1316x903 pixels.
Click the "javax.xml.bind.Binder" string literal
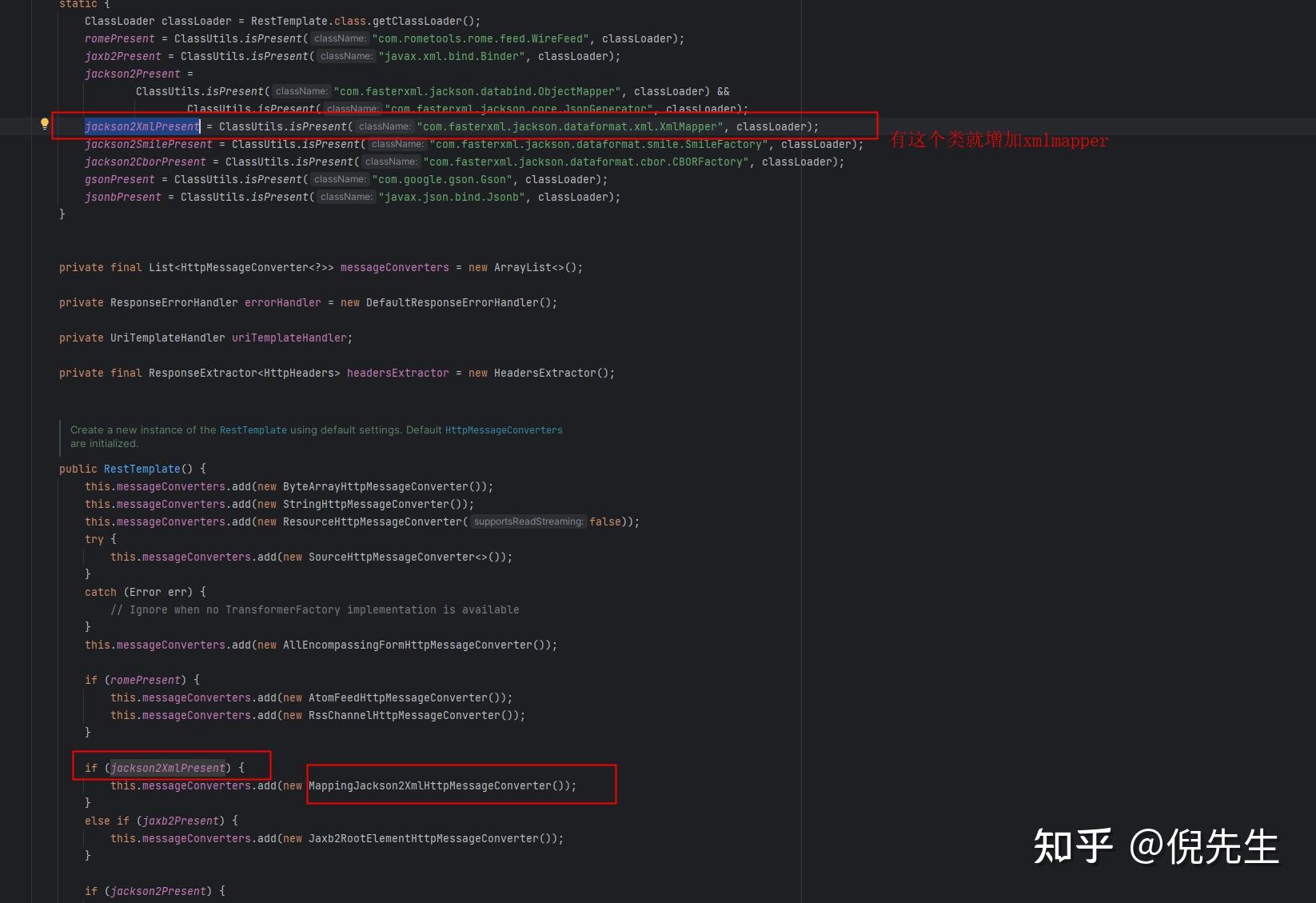[x=452, y=56]
